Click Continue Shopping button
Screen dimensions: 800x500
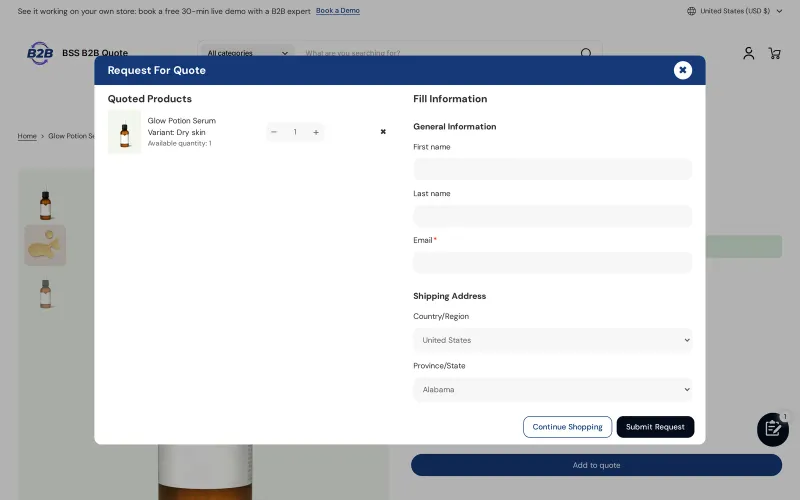567,427
